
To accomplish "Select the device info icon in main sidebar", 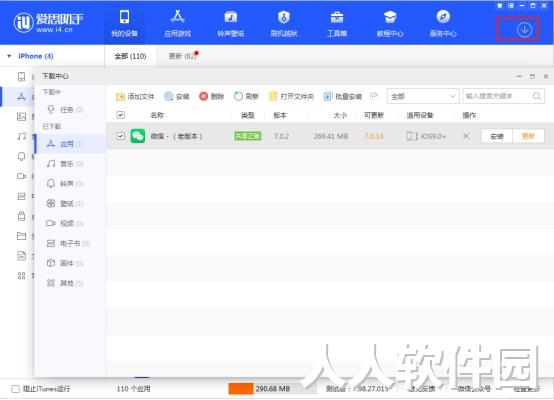I will point(22,76).
